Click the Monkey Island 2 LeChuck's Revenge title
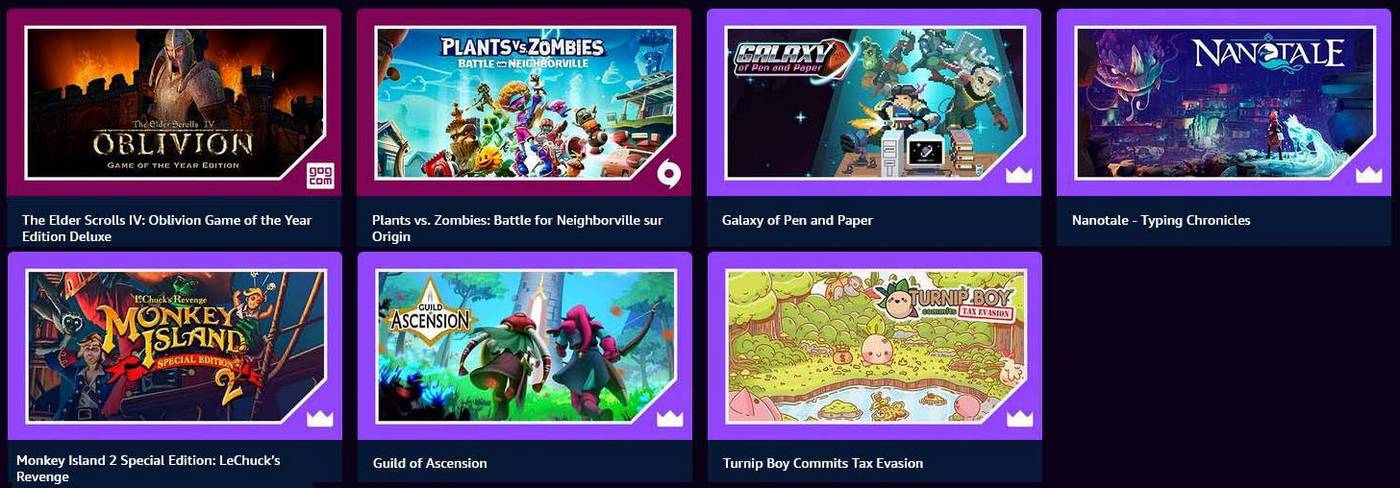This screenshot has width=1400, height=488. point(148,469)
